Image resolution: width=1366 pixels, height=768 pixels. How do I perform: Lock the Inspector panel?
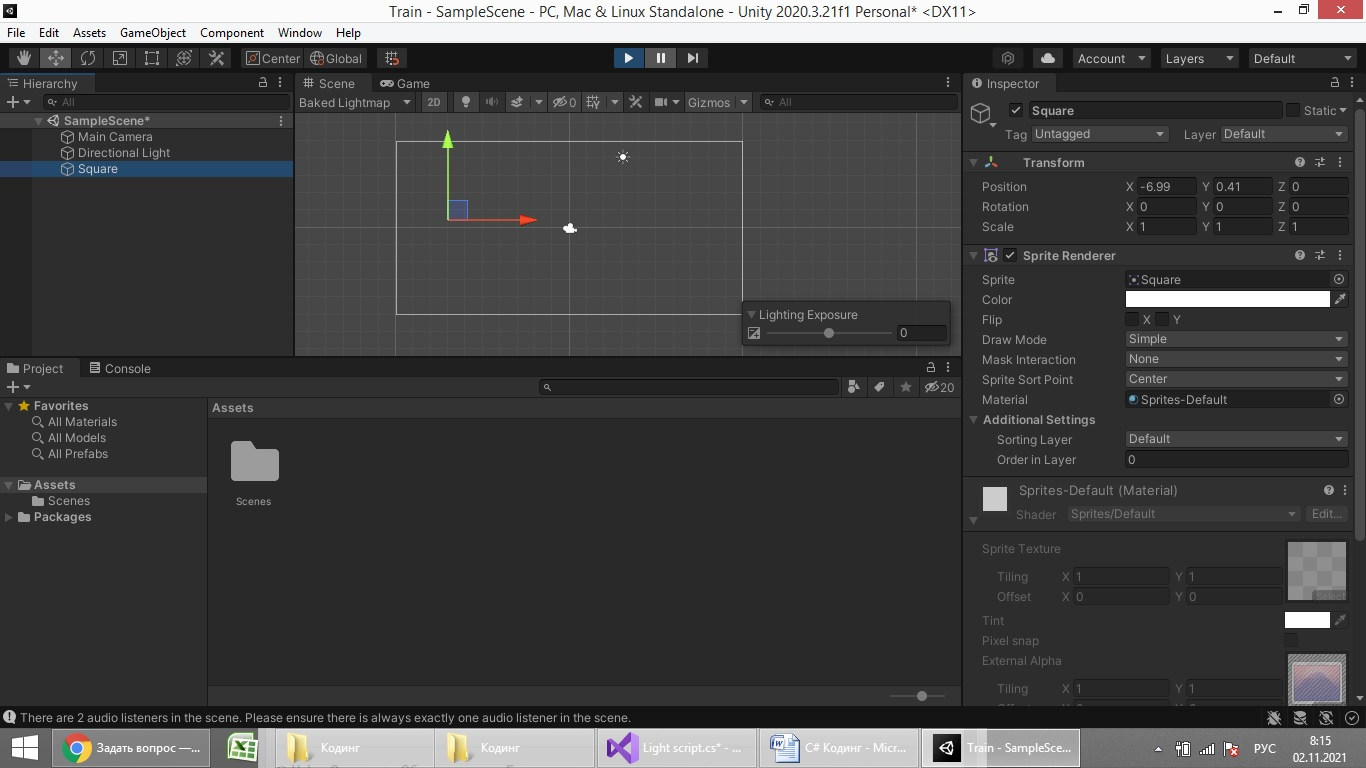[x=1335, y=83]
